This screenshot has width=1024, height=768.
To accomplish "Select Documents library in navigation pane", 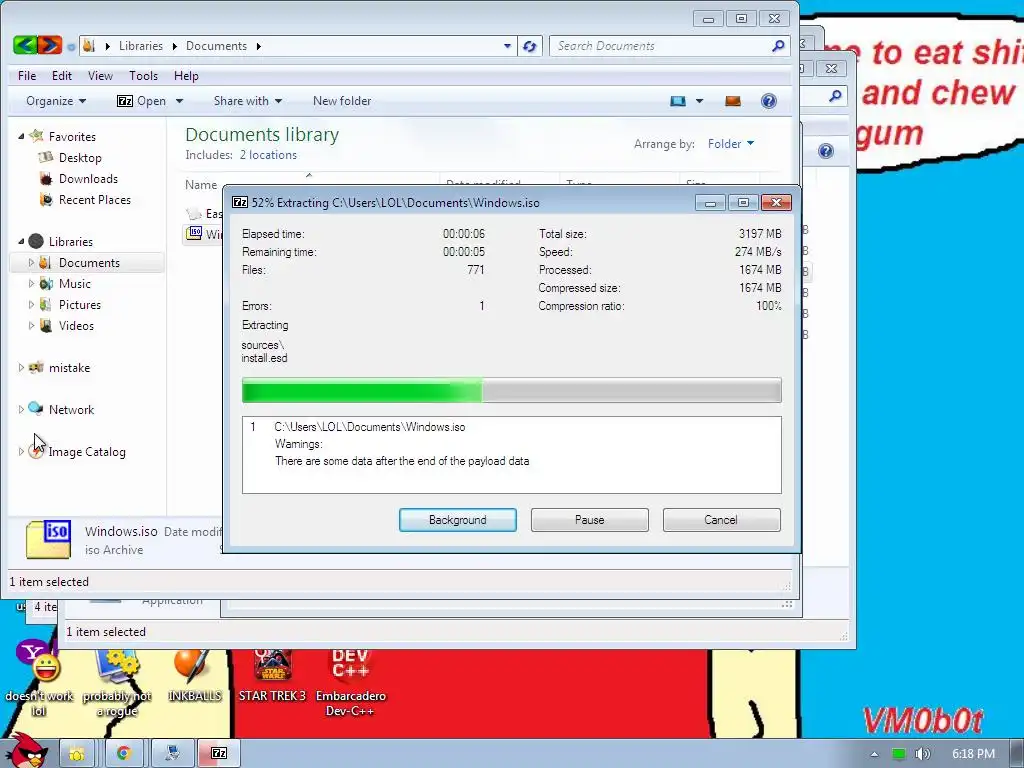I will pos(89,263).
